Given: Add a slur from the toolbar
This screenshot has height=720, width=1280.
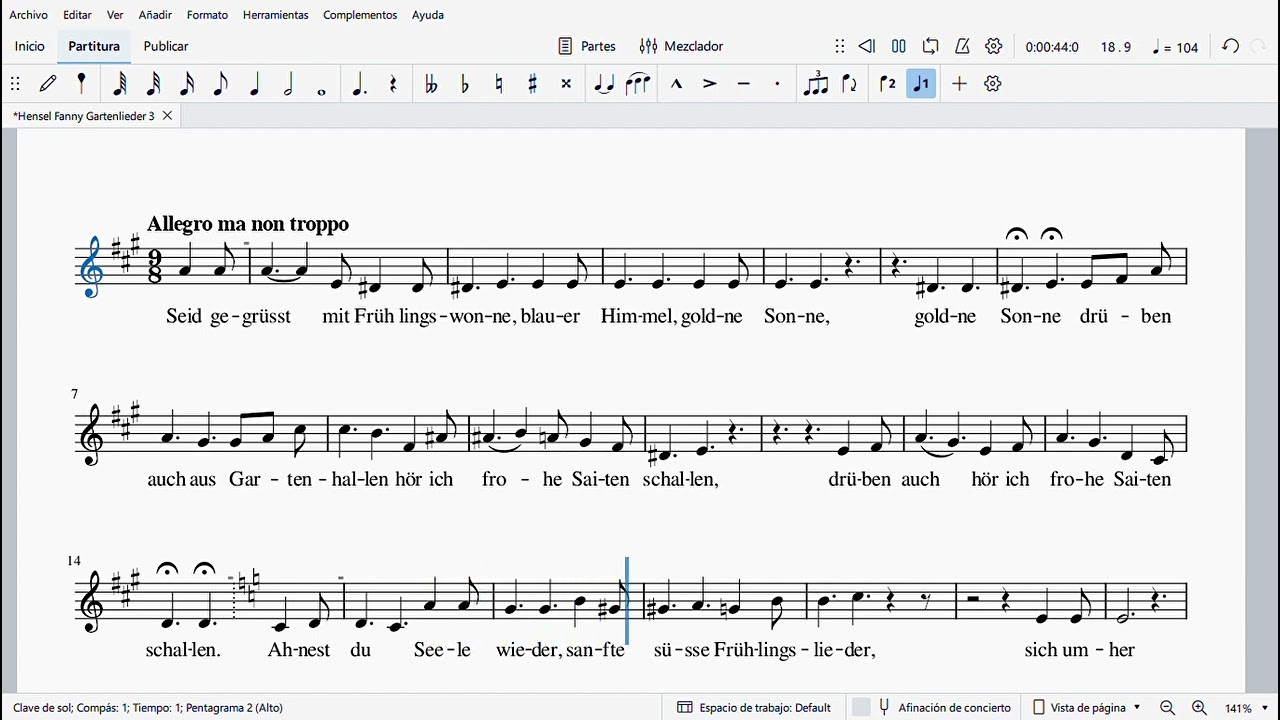Looking at the screenshot, I should (638, 84).
